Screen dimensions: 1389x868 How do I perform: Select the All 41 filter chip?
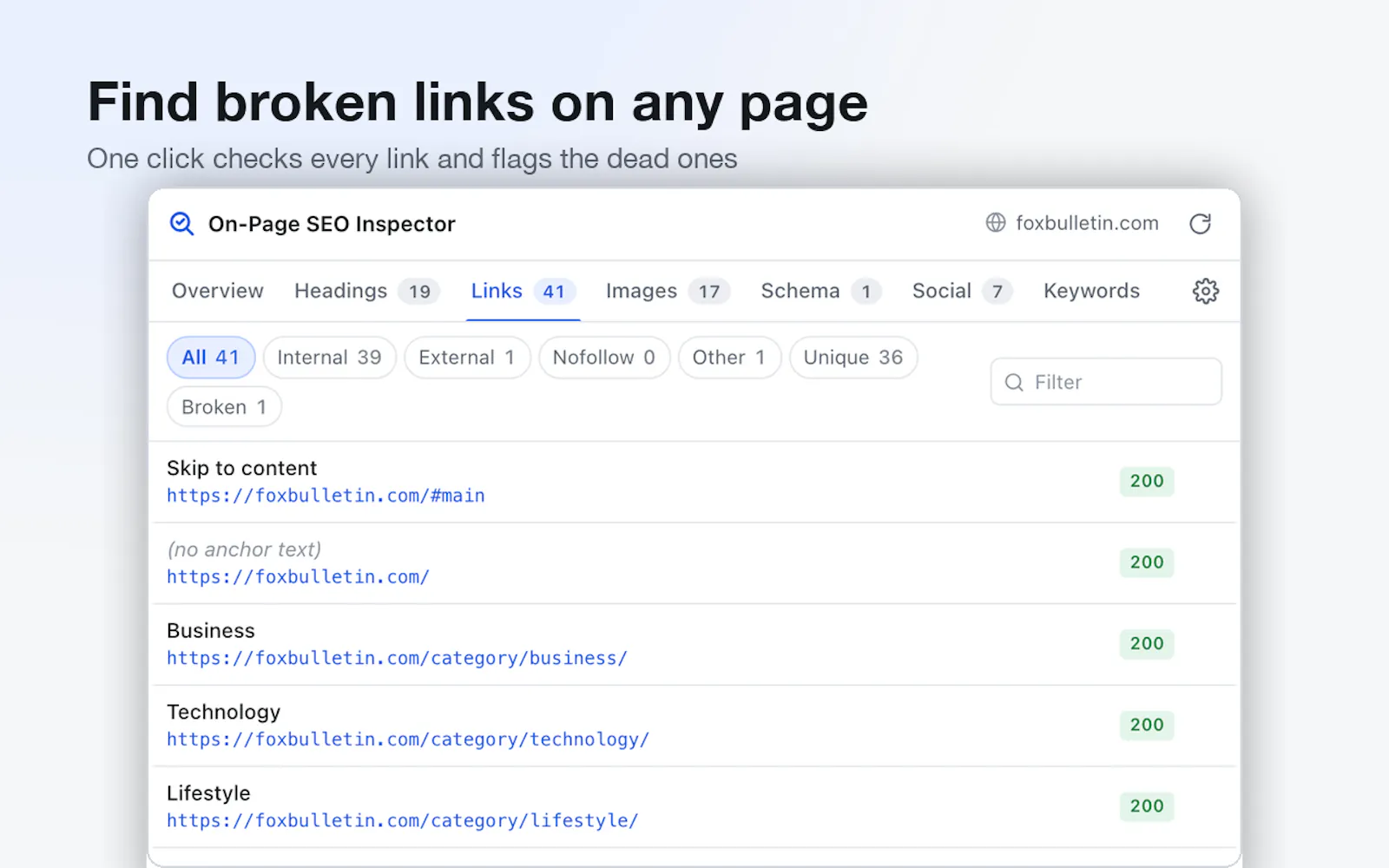point(211,358)
